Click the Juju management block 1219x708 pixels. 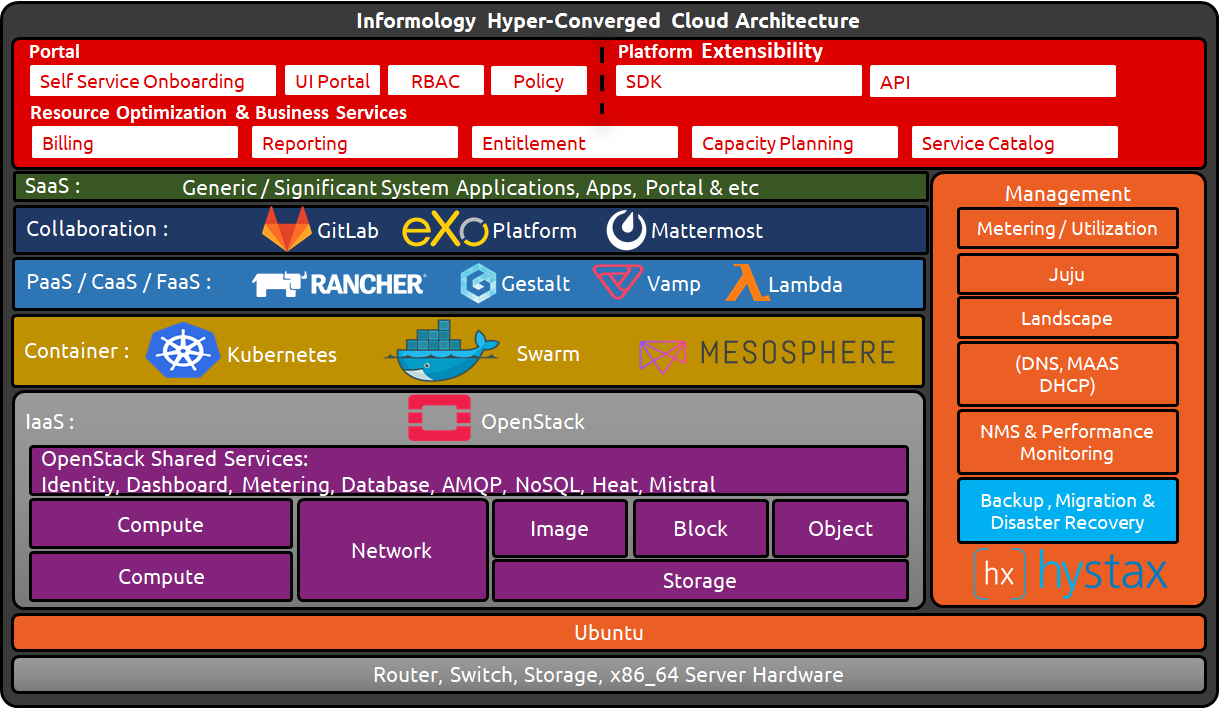click(x=1067, y=274)
